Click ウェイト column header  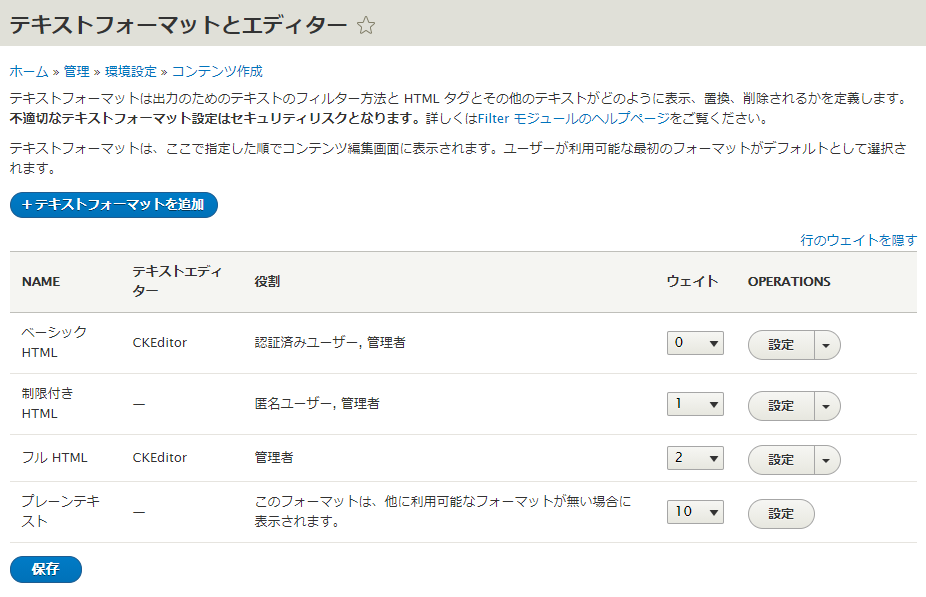pyautogui.click(x=692, y=282)
